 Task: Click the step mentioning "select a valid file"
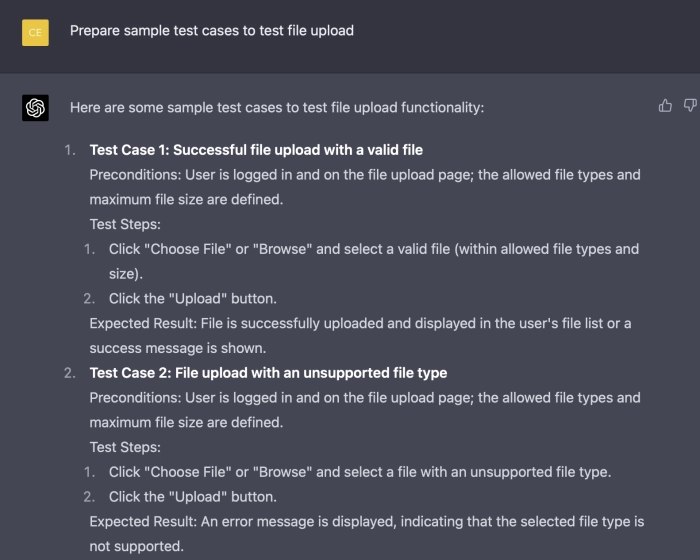pos(373,249)
